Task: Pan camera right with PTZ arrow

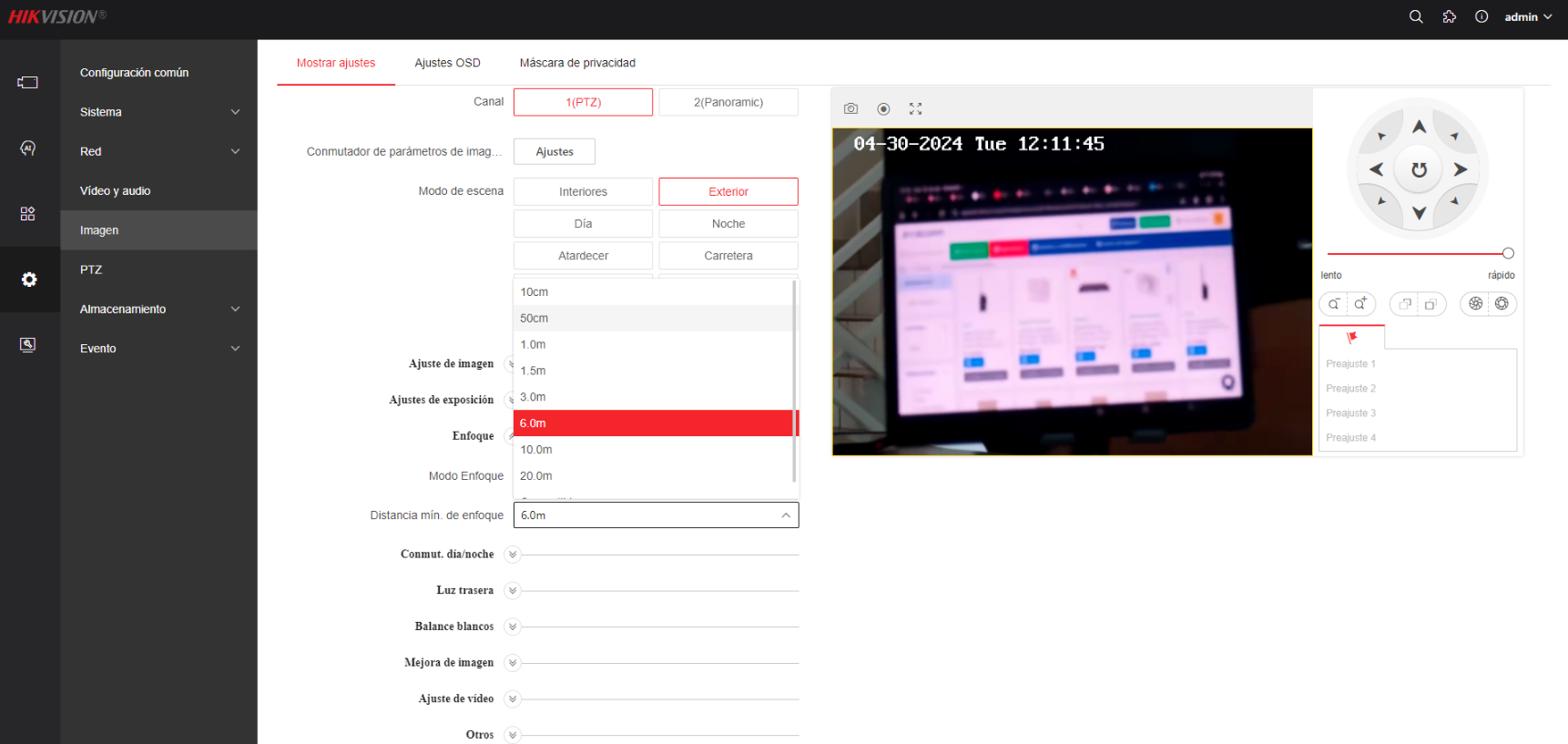Action: [x=1461, y=169]
